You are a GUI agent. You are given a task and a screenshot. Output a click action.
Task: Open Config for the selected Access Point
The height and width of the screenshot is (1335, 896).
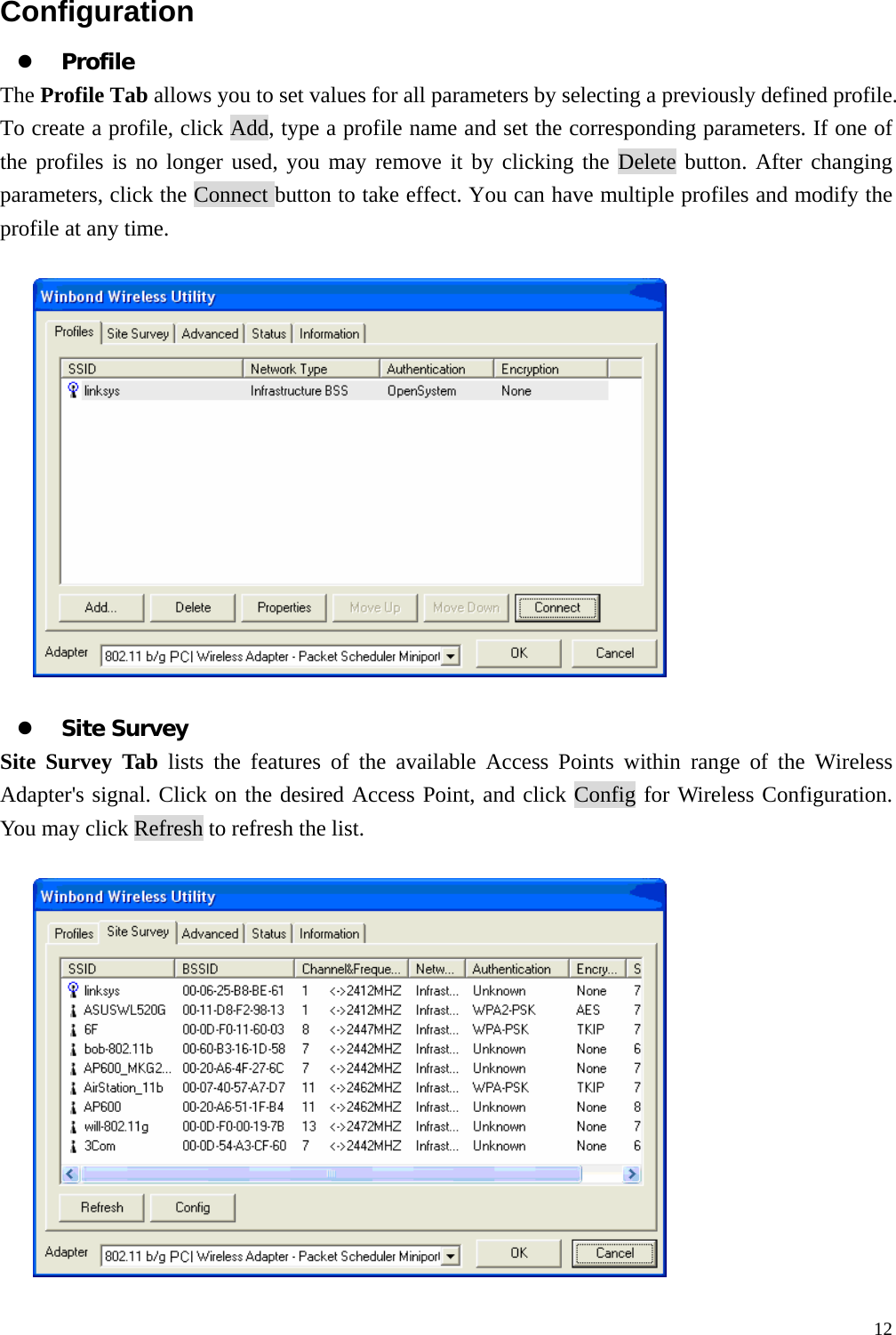click(192, 1207)
